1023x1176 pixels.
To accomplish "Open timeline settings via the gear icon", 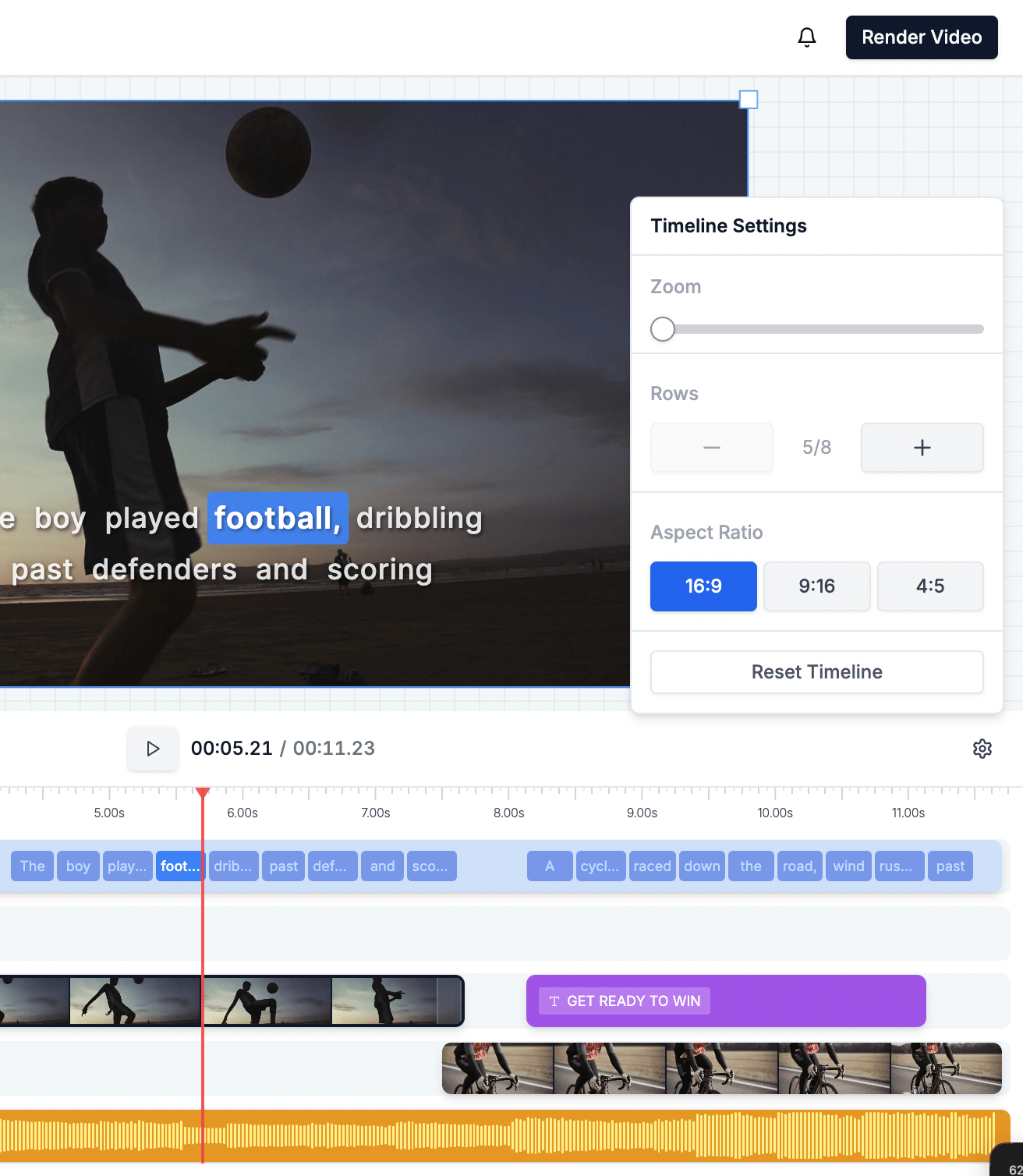I will pos(982,749).
